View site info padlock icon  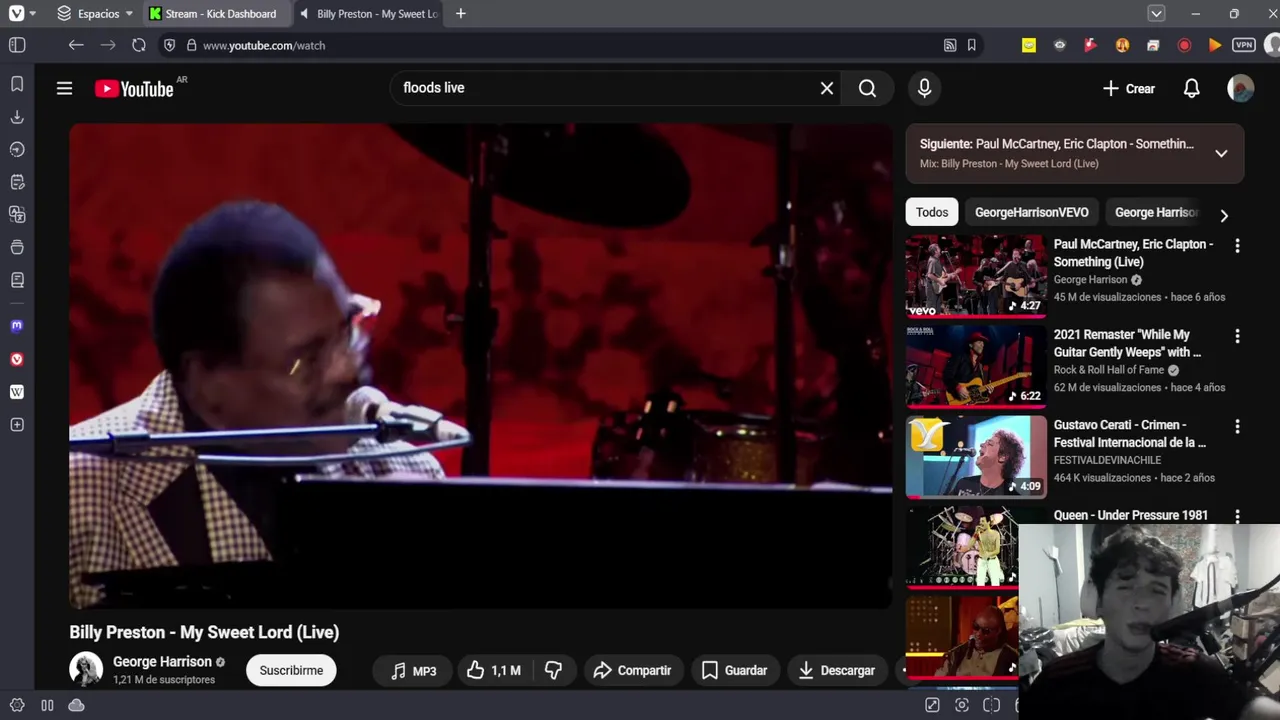[x=191, y=45]
